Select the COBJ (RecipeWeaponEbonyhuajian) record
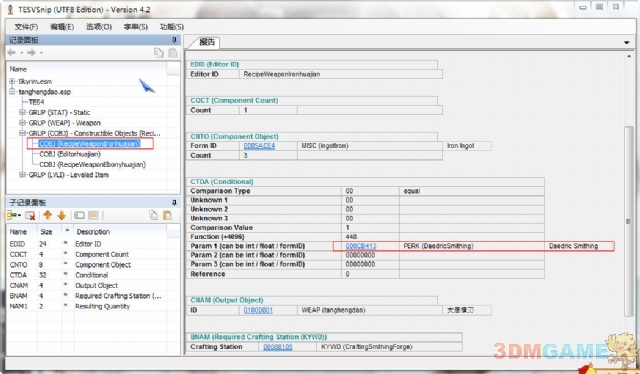Screen dimensions: 640x374 pos(92,164)
